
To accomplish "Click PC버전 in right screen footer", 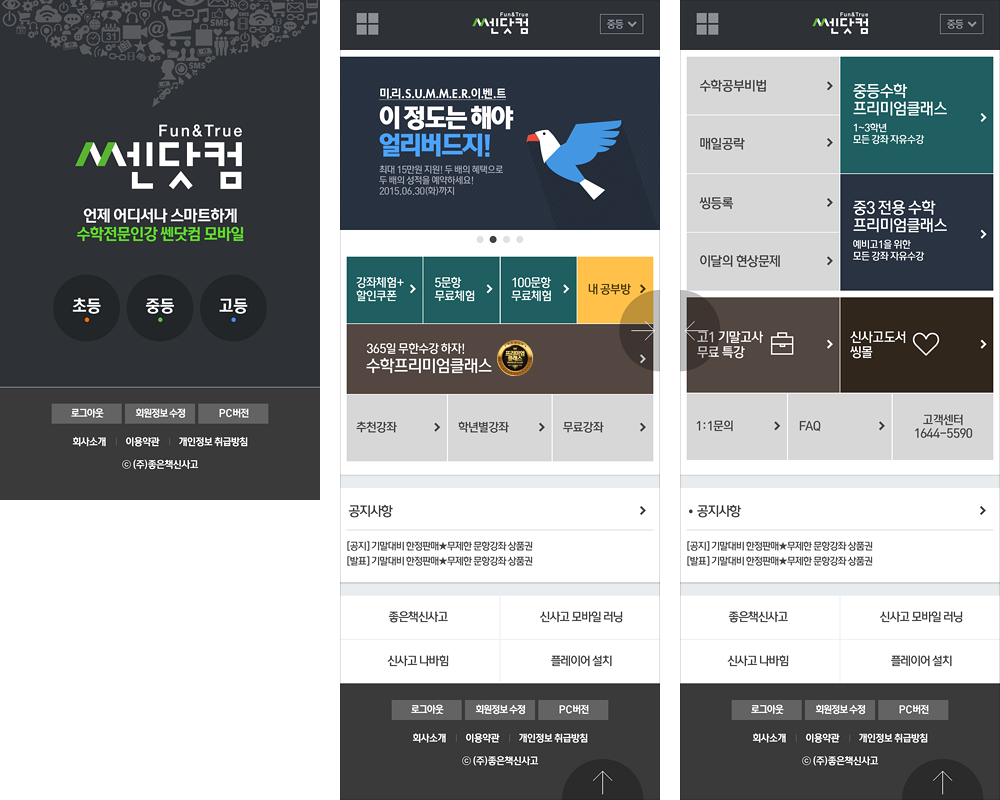I will coord(913,709).
